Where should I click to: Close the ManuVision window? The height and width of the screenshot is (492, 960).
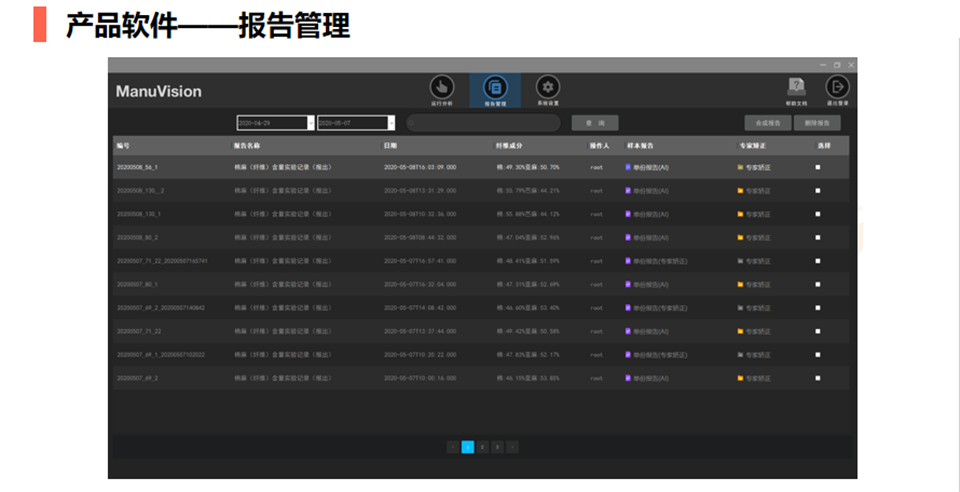click(851, 65)
